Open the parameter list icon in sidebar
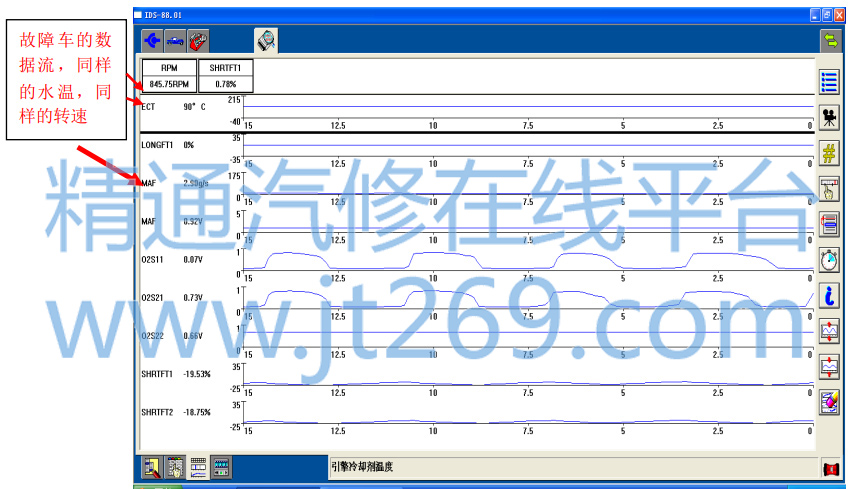This screenshot has height=489, width=848. [x=829, y=82]
